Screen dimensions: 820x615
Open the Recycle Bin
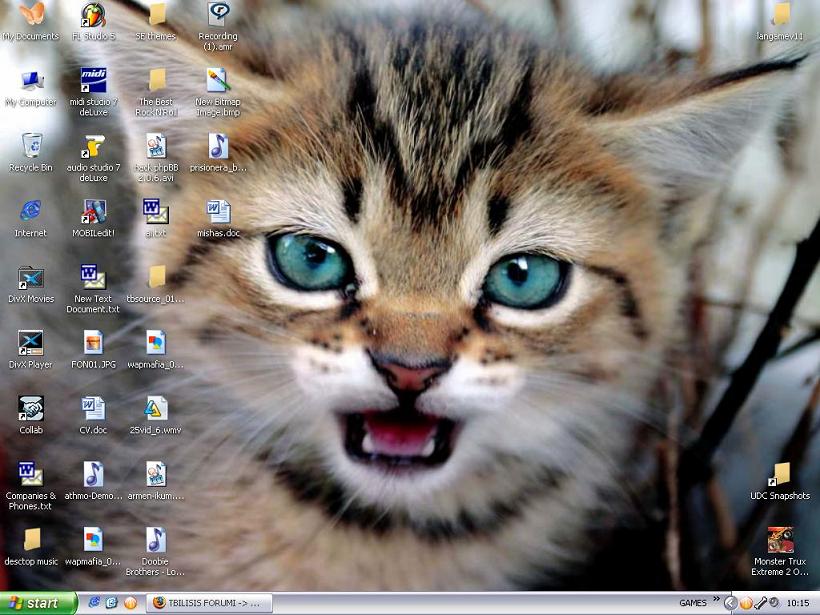pyautogui.click(x=31, y=148)
